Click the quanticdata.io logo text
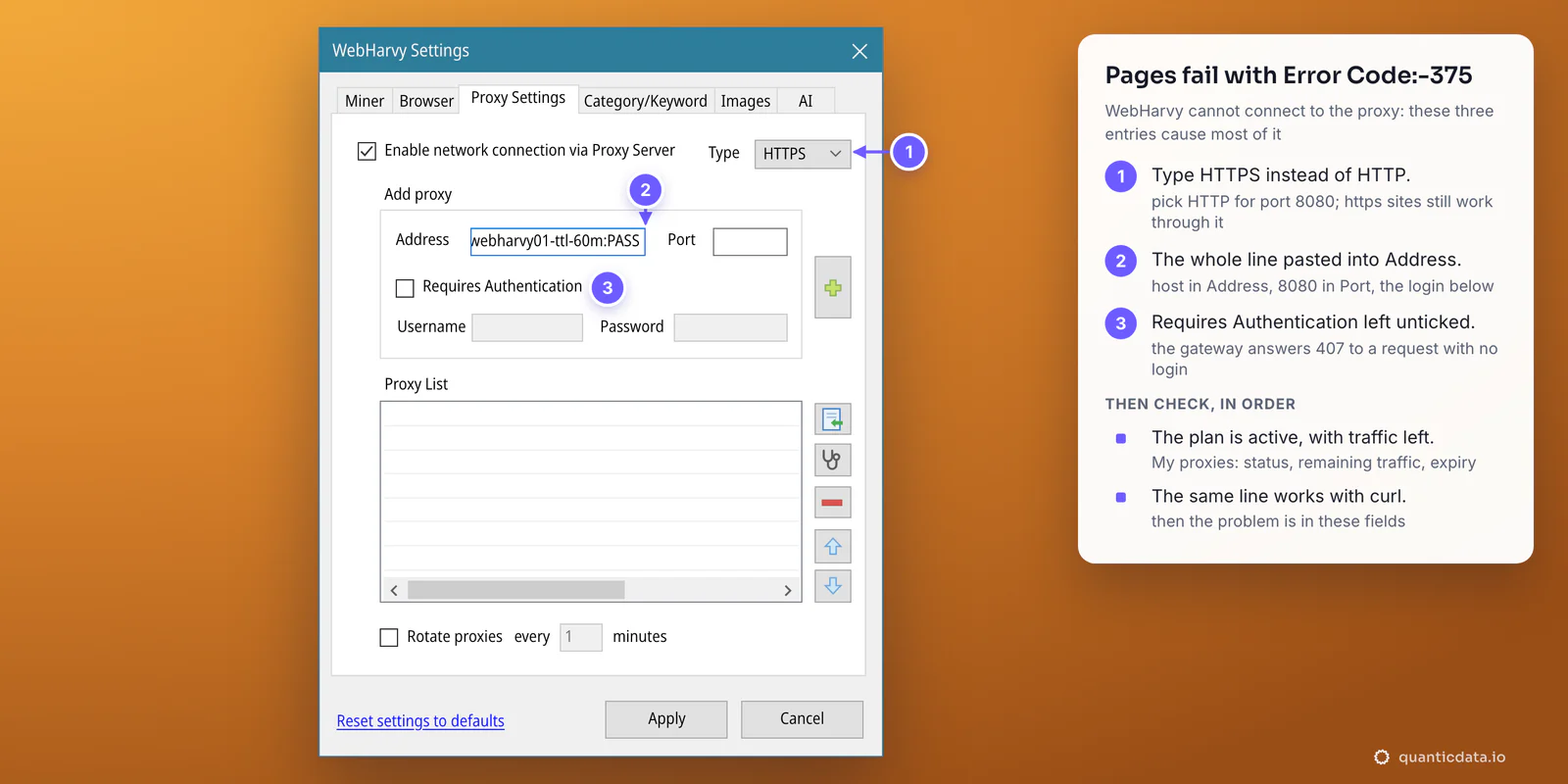This screenshot has height=784, width=1568. 1451,757
